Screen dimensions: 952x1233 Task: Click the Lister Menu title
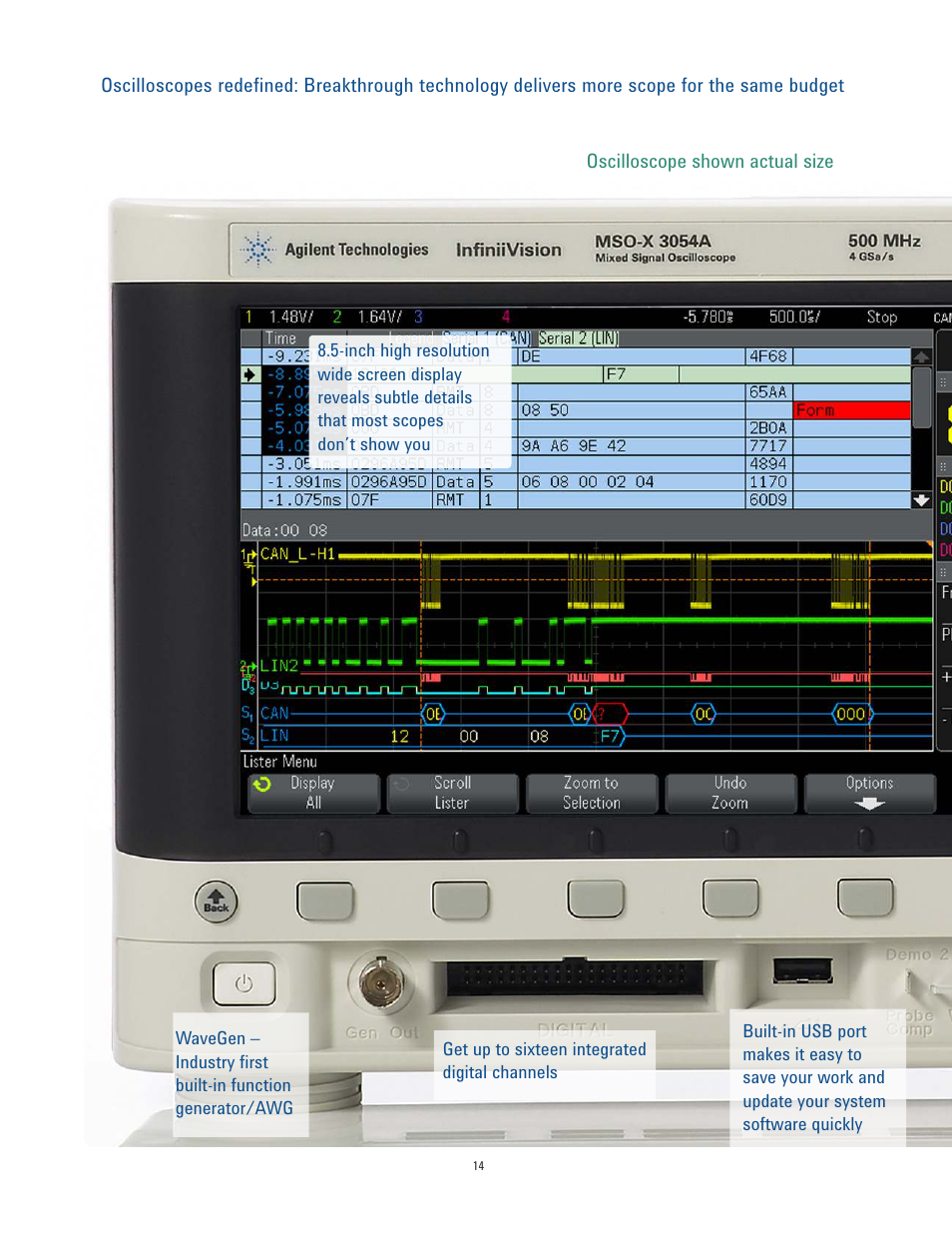tap(280, 762)
